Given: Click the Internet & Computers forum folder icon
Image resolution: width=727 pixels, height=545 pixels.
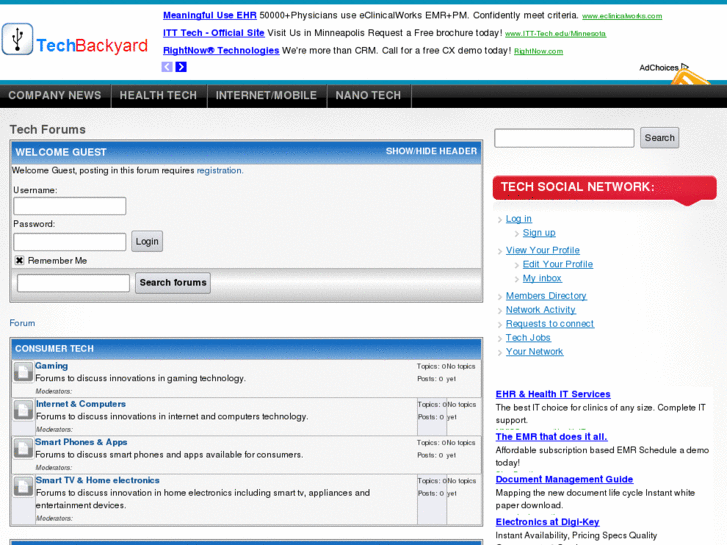Looking at the screenshot, I should click(23, 410).
